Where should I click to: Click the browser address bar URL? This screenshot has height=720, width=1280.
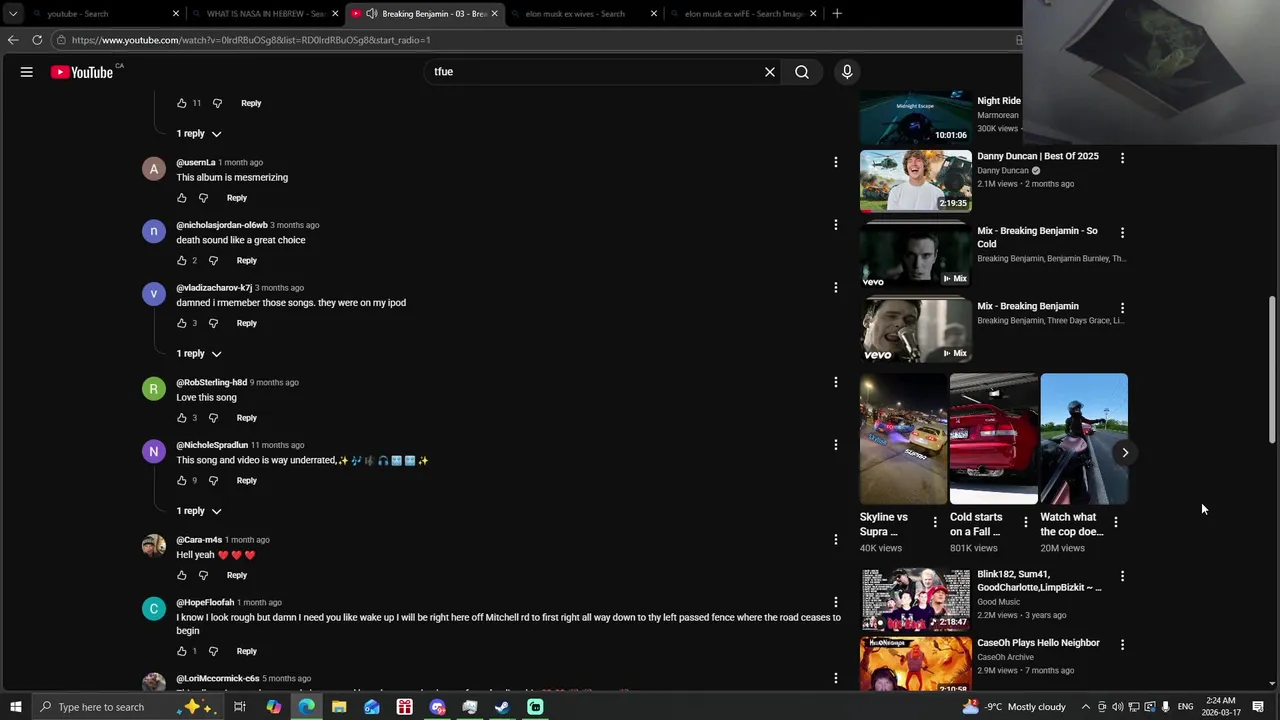[x=251, y=40]
